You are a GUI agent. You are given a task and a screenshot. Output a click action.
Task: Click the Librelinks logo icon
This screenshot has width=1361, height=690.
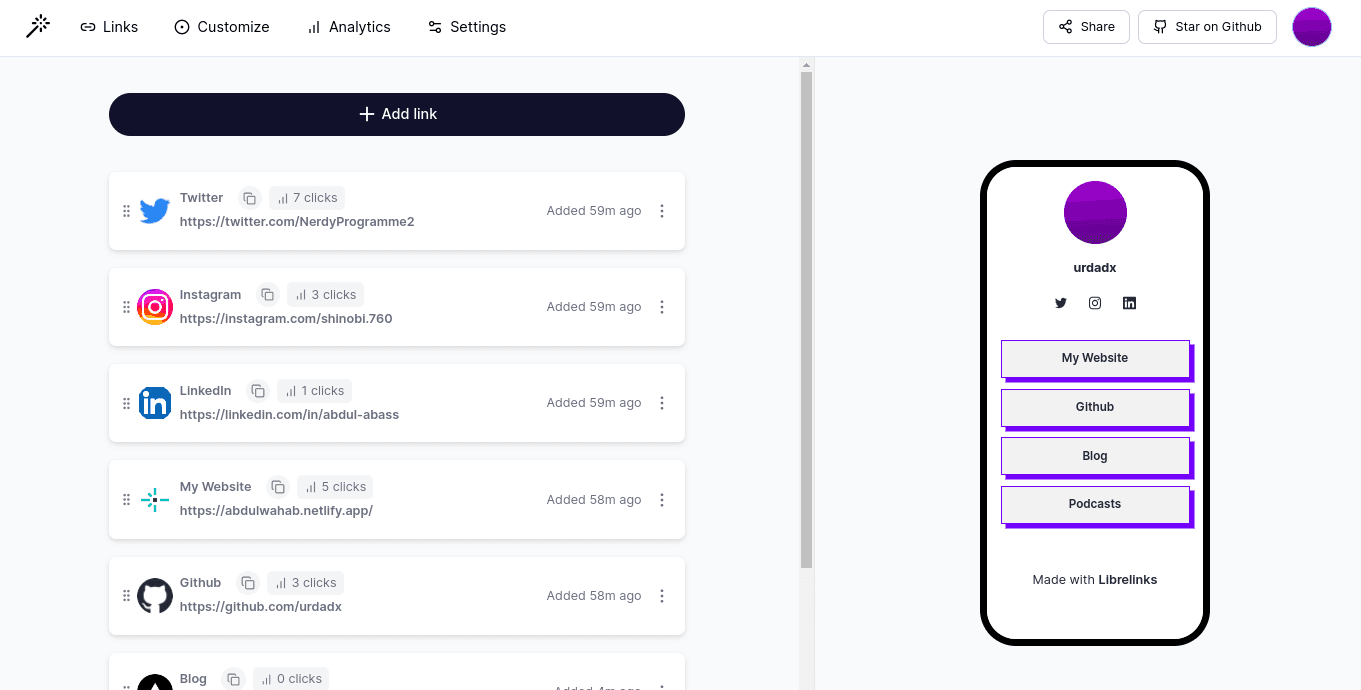click(38, 25)
